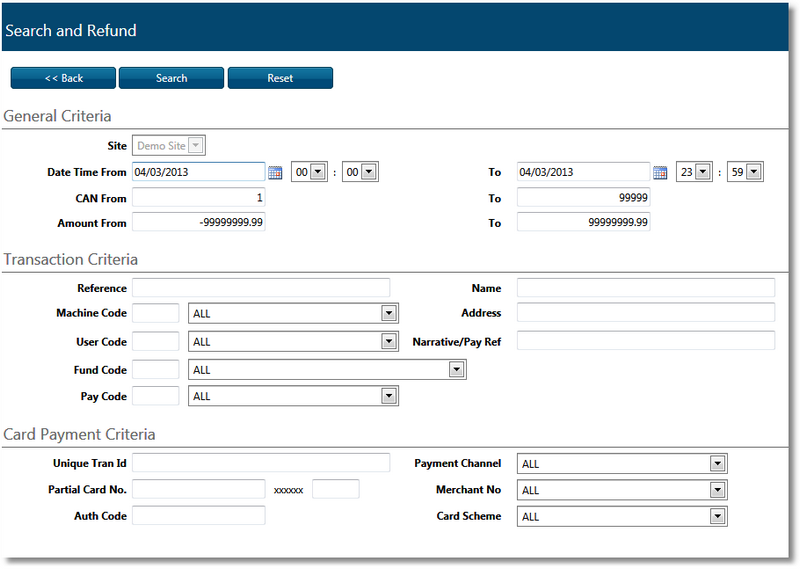The width and height of the screenshot is (800, 569).
Task: Open the From minute dropdown showing 00
Action: 360,172
